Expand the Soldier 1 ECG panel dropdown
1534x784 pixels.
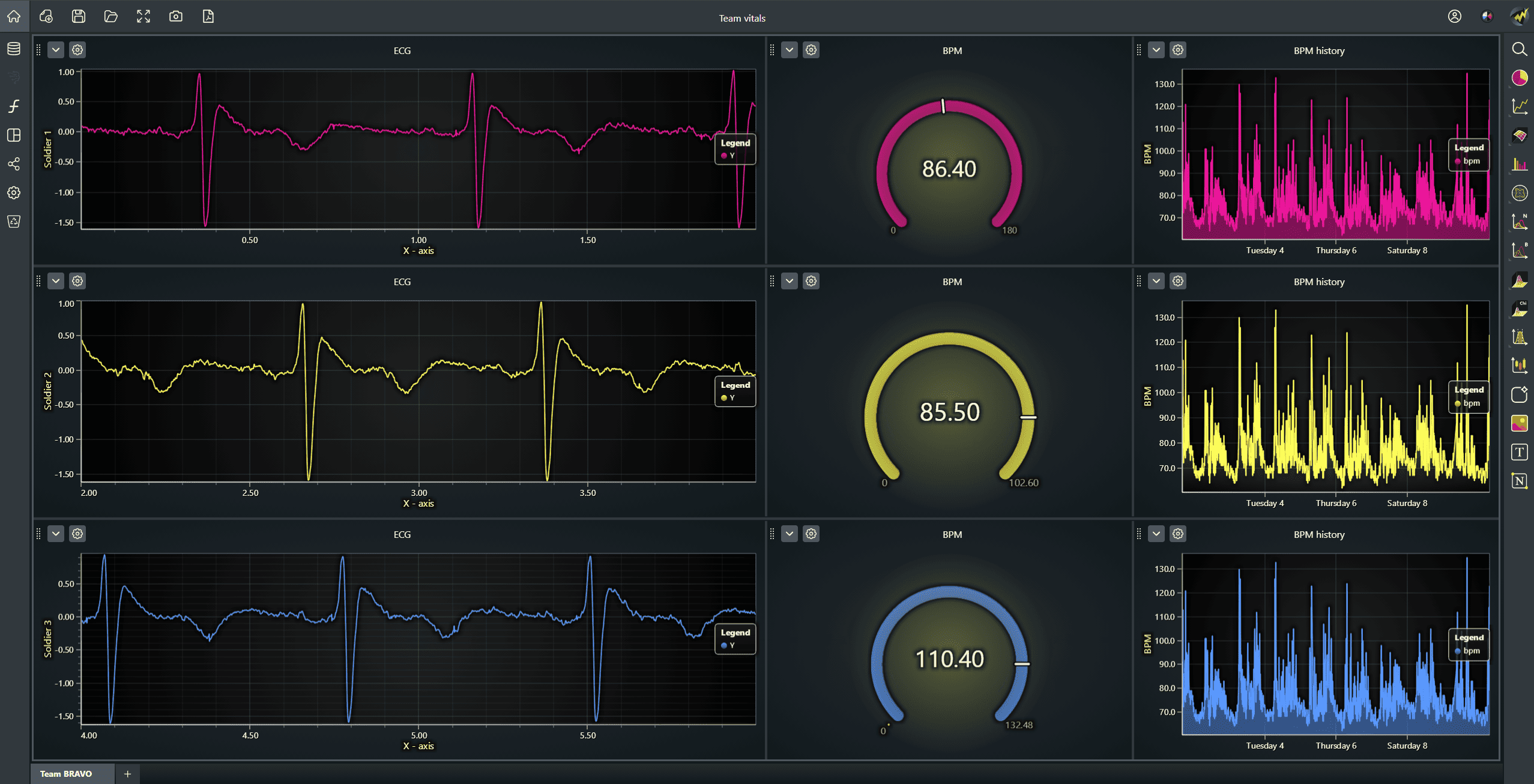(56, 50)
